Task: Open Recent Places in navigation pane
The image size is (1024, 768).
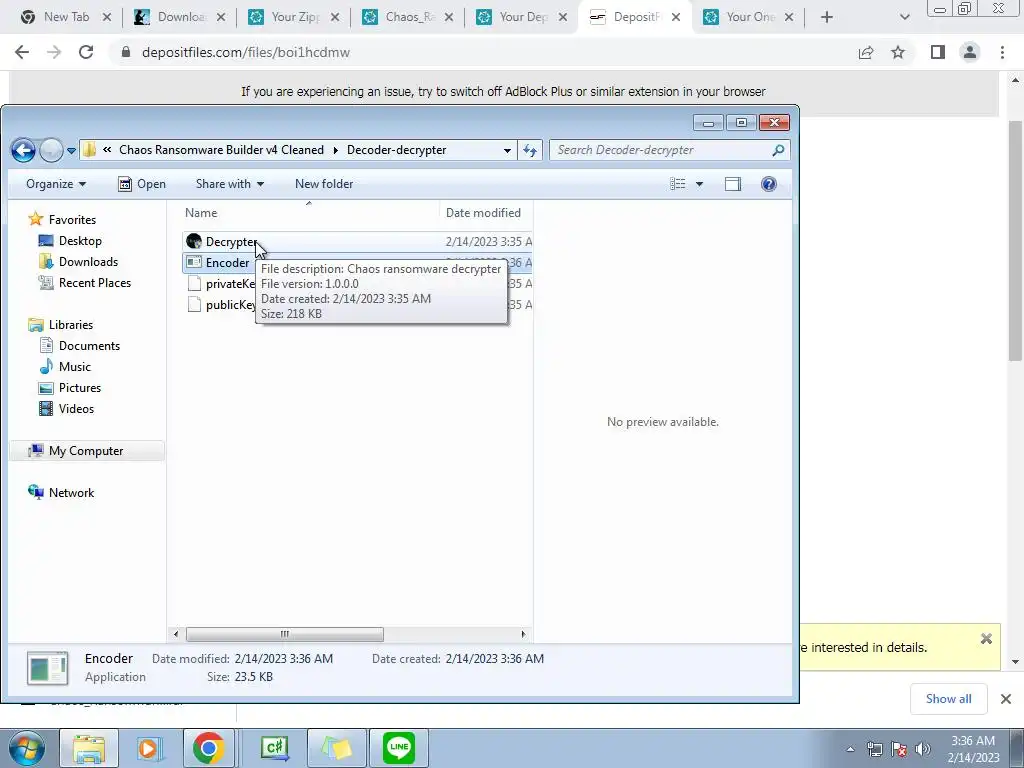Action: pos(95,283)
